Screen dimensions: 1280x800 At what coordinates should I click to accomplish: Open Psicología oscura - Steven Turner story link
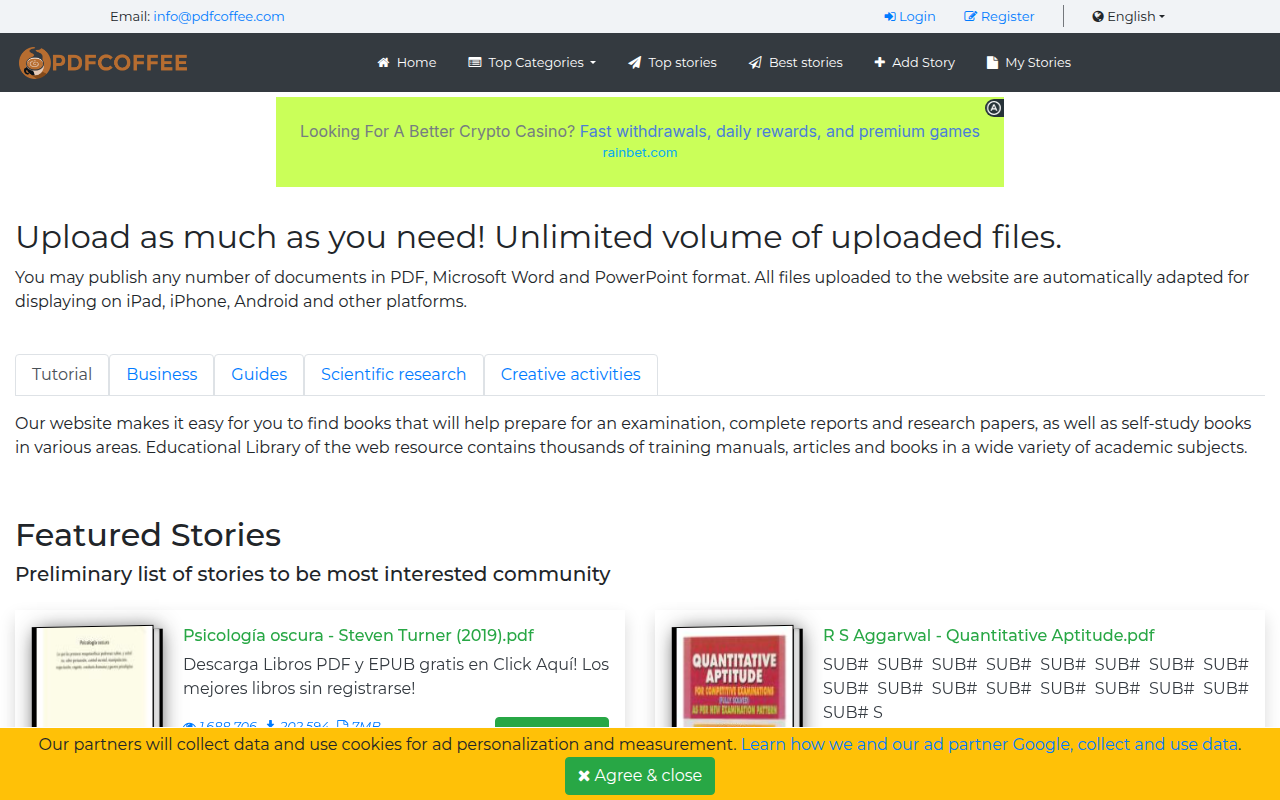point(358,635)
